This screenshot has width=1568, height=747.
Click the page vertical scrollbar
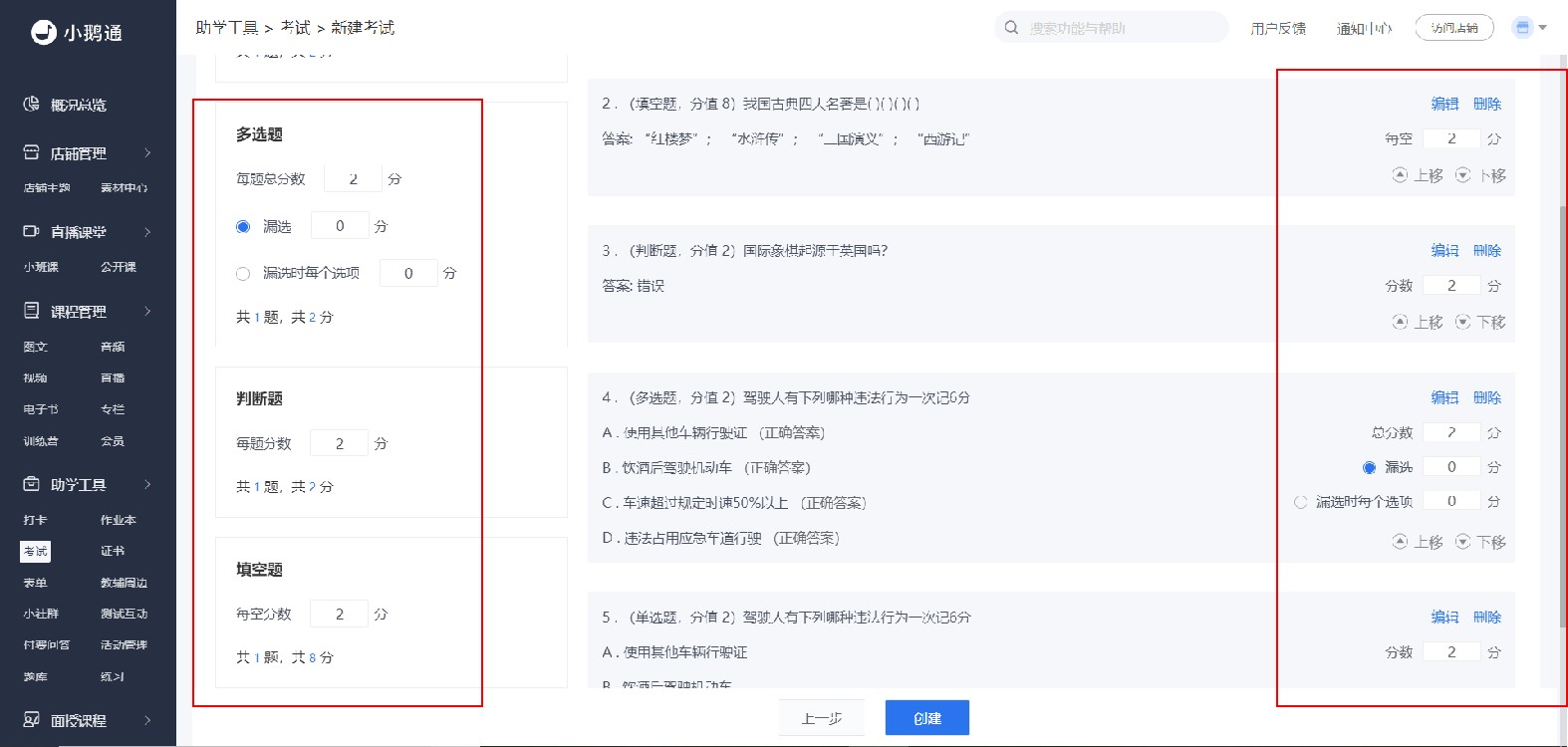point(1563,416)
